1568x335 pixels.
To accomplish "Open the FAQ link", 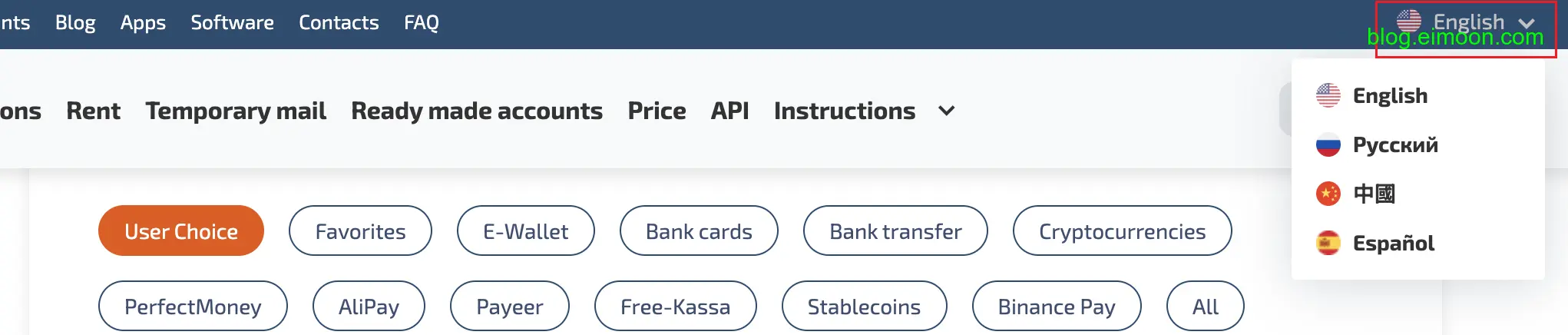I will 422,23.
